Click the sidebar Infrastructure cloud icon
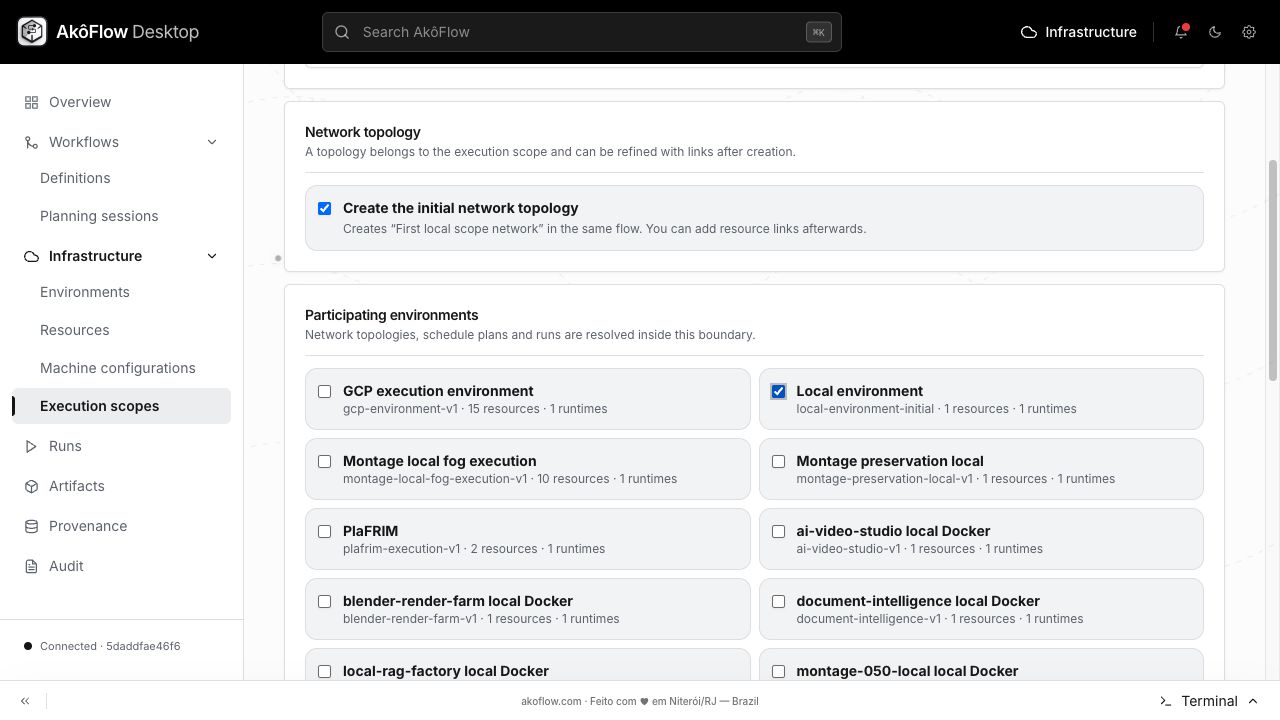 31,256
